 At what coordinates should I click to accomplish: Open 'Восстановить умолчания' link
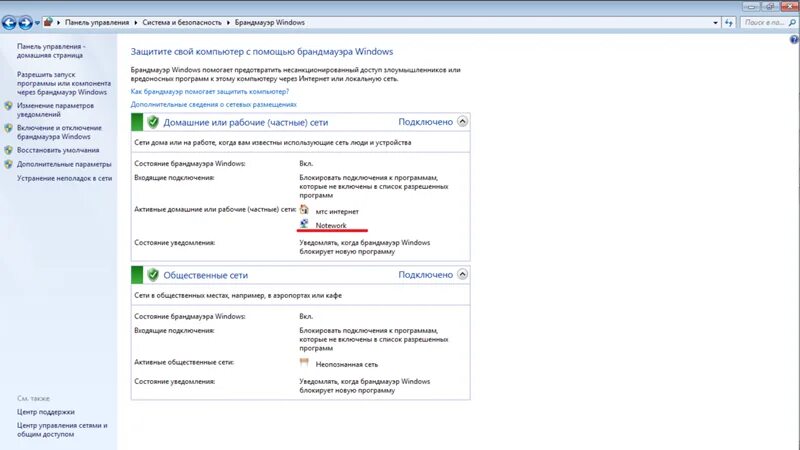58,150
